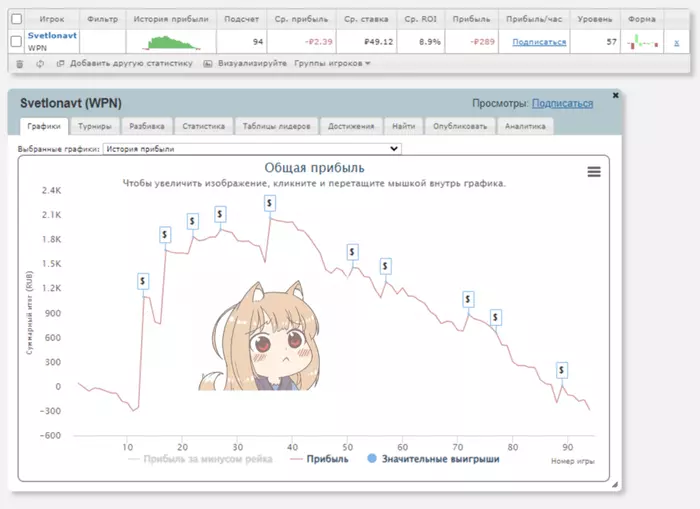Click the Форма mini chart for Svetlonavt
Image resolution: width=700 pixels, height=509 pixels.
tap(643, 42)
